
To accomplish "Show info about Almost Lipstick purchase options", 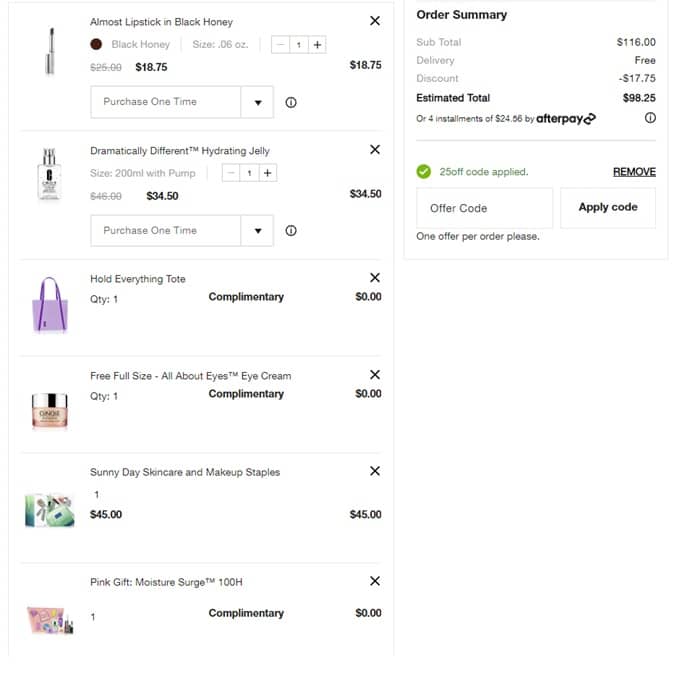I will click(291, 102).
